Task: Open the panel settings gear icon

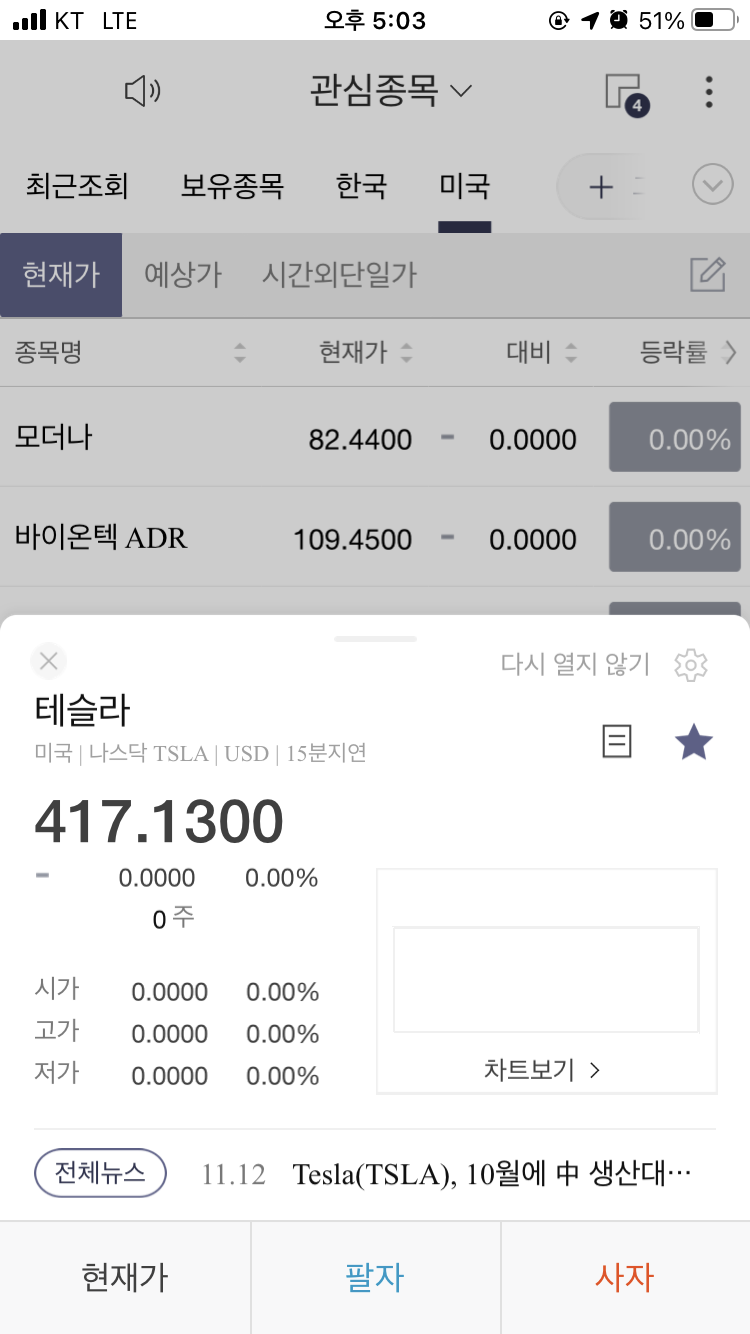Action: click(691, 664)
